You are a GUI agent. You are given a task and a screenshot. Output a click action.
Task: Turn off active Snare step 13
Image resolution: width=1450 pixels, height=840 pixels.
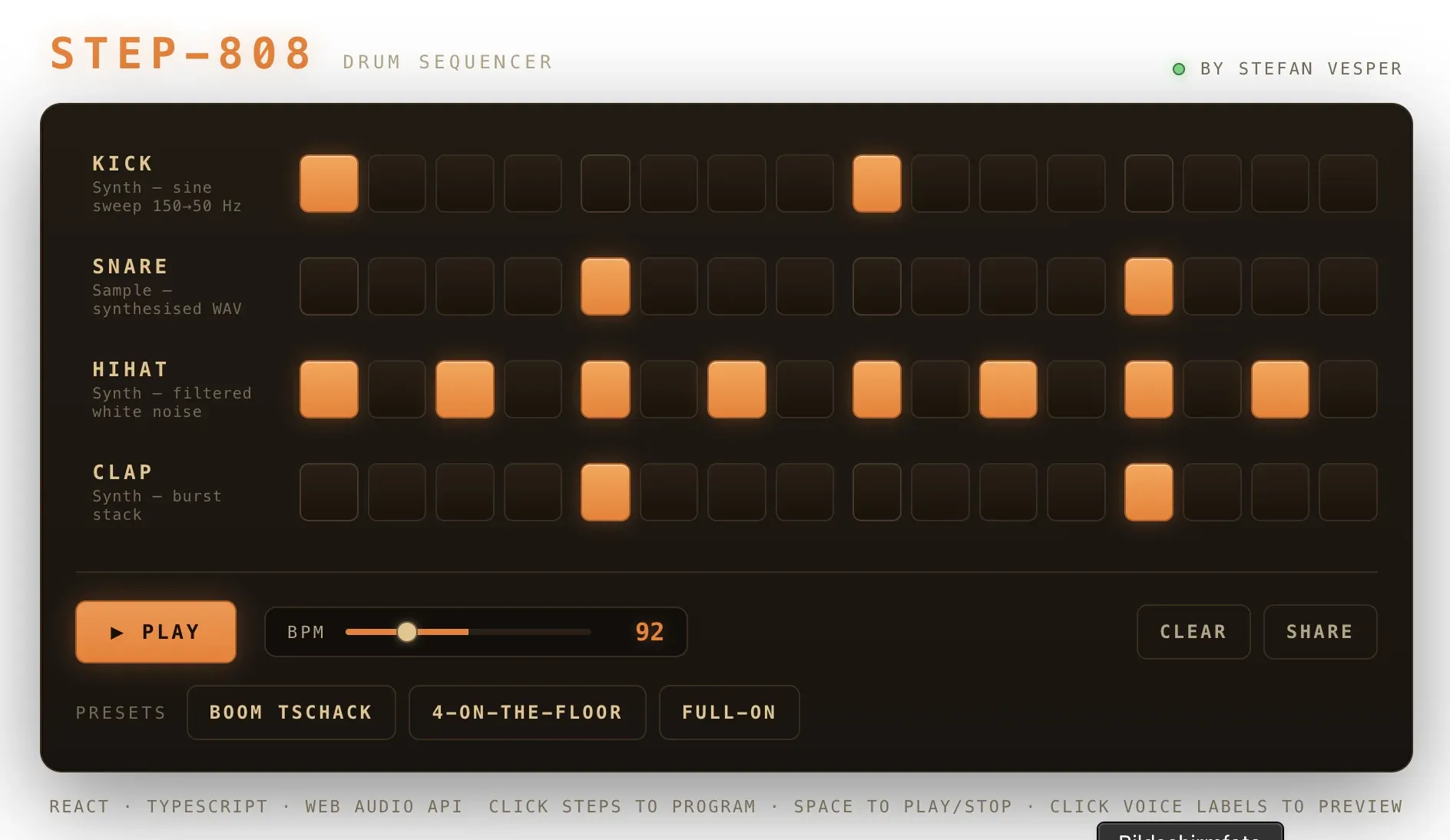[1149, 286]
